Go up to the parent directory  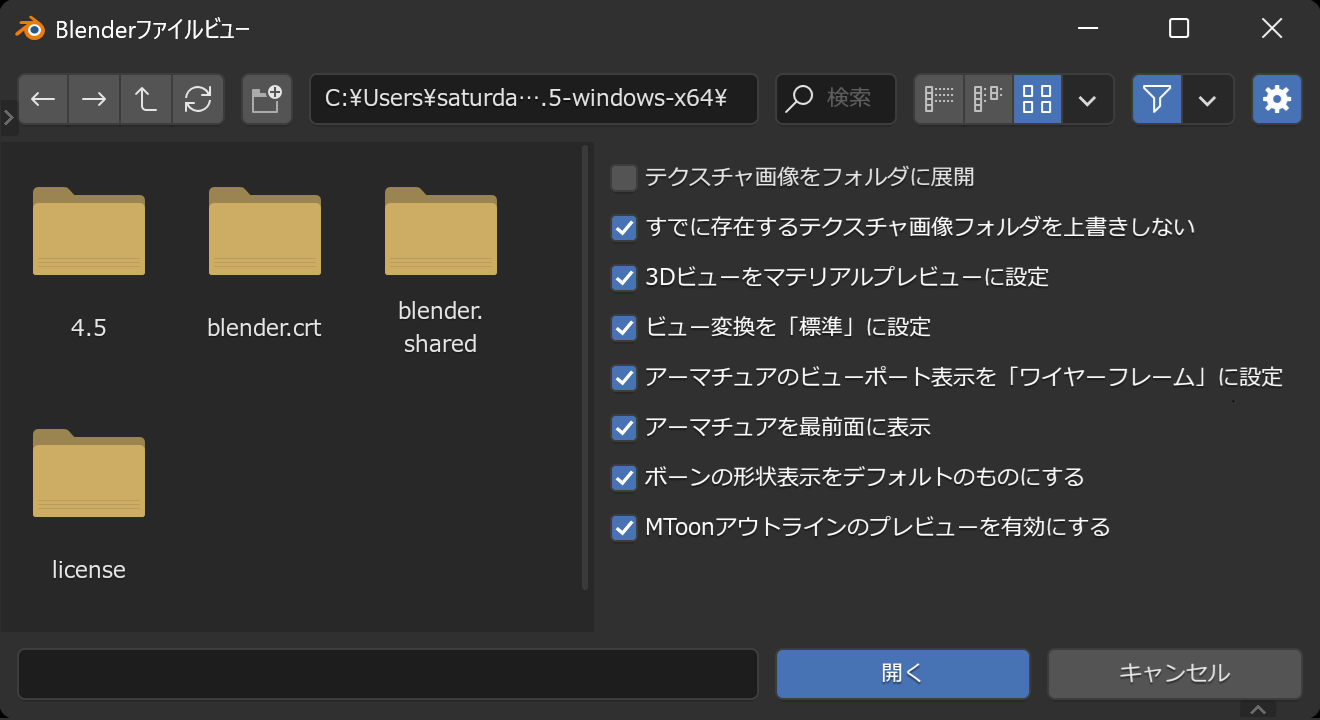[x=146, y=99]
